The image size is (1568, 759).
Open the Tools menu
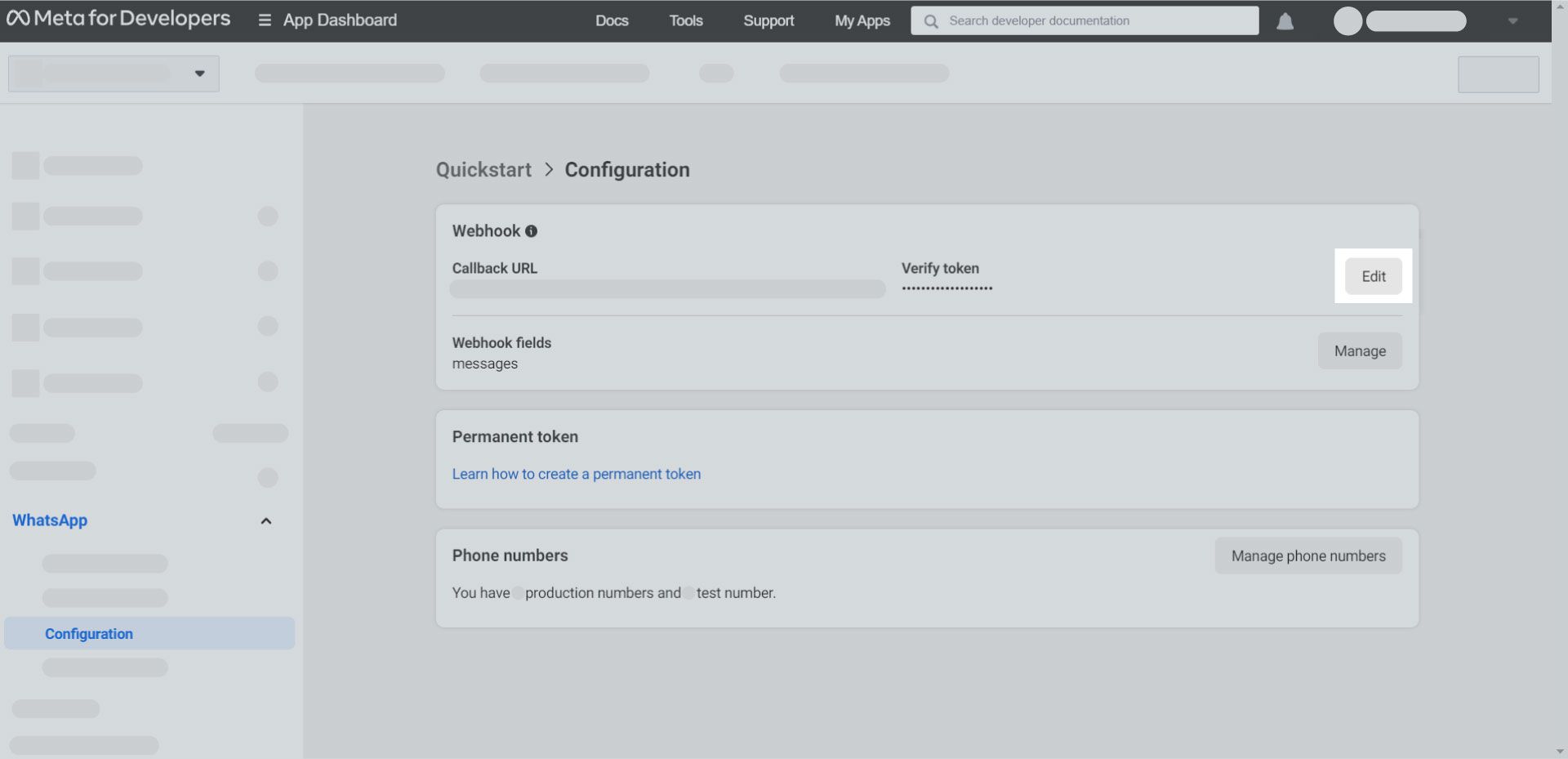click(x=686, y=20)
